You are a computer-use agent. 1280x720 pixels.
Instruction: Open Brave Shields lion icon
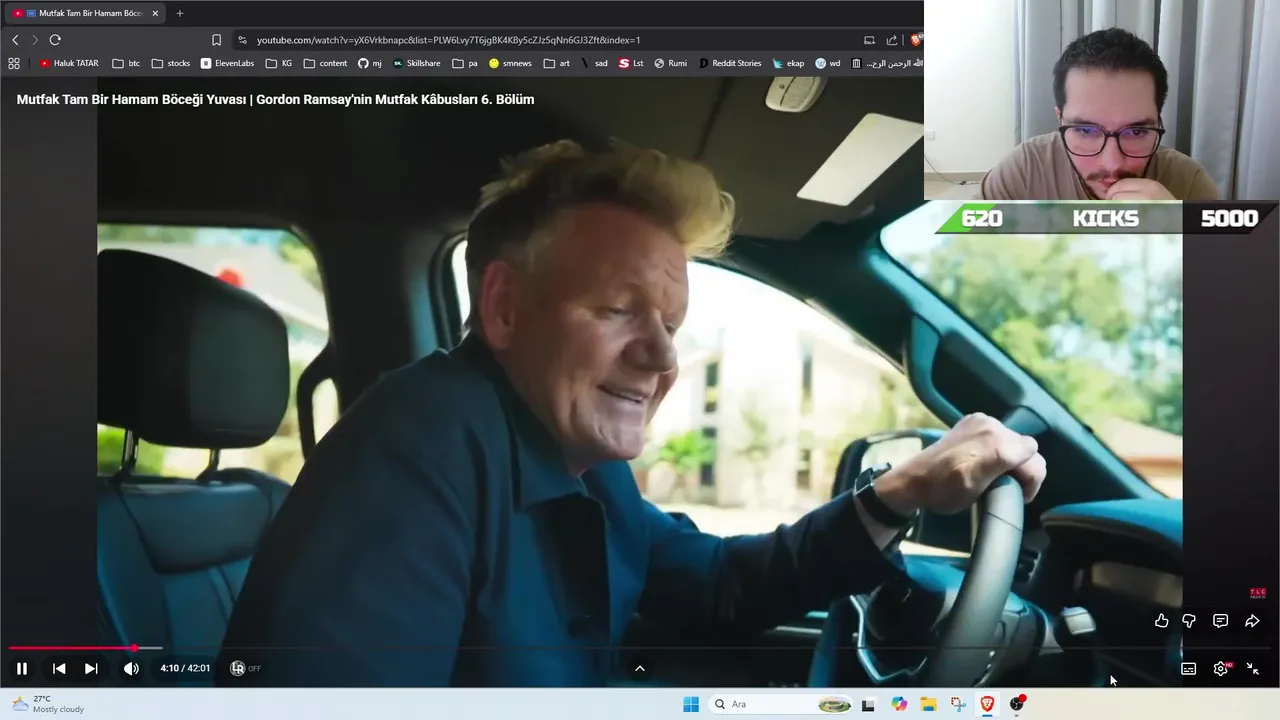tap(915, 40)
